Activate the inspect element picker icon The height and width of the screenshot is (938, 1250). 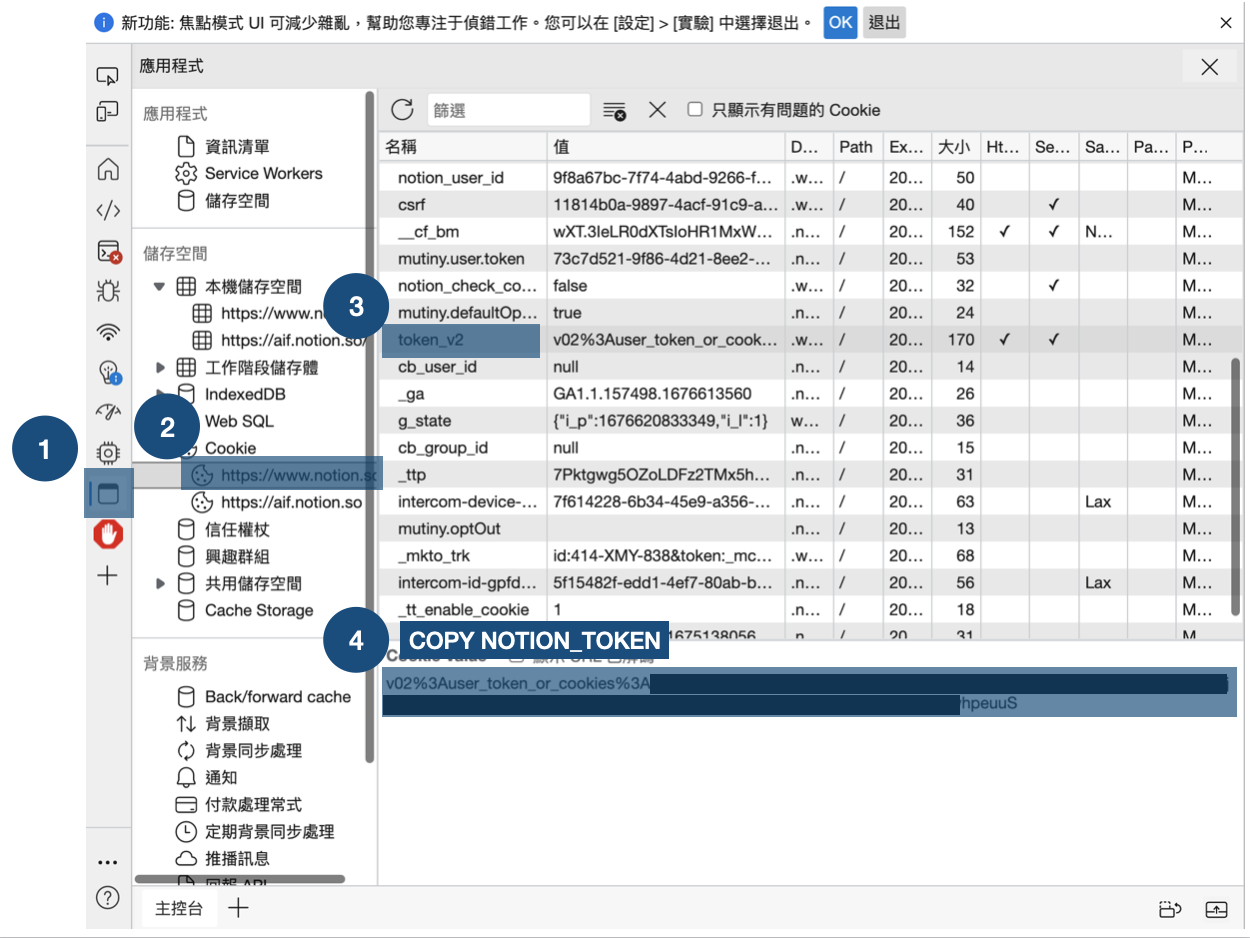(x=107, y=76)
